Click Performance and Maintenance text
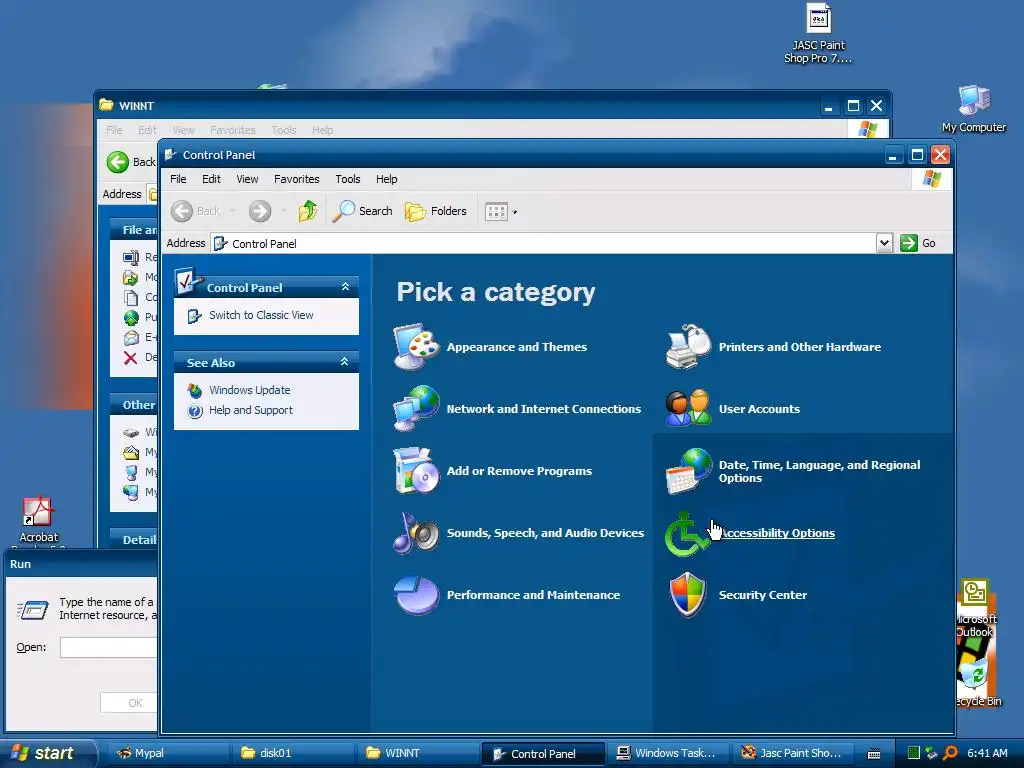1024x768 pixels. (533, 595)
